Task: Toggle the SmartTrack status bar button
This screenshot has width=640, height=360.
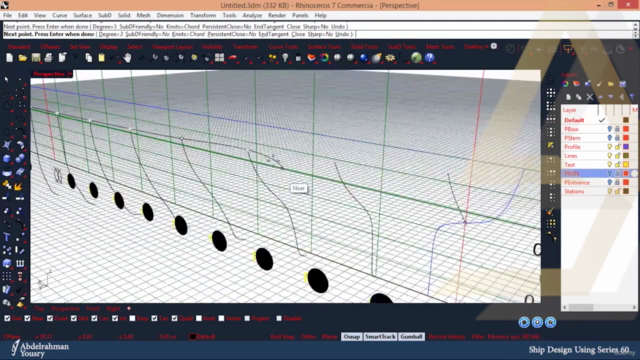Action: (x=380, y=337)
